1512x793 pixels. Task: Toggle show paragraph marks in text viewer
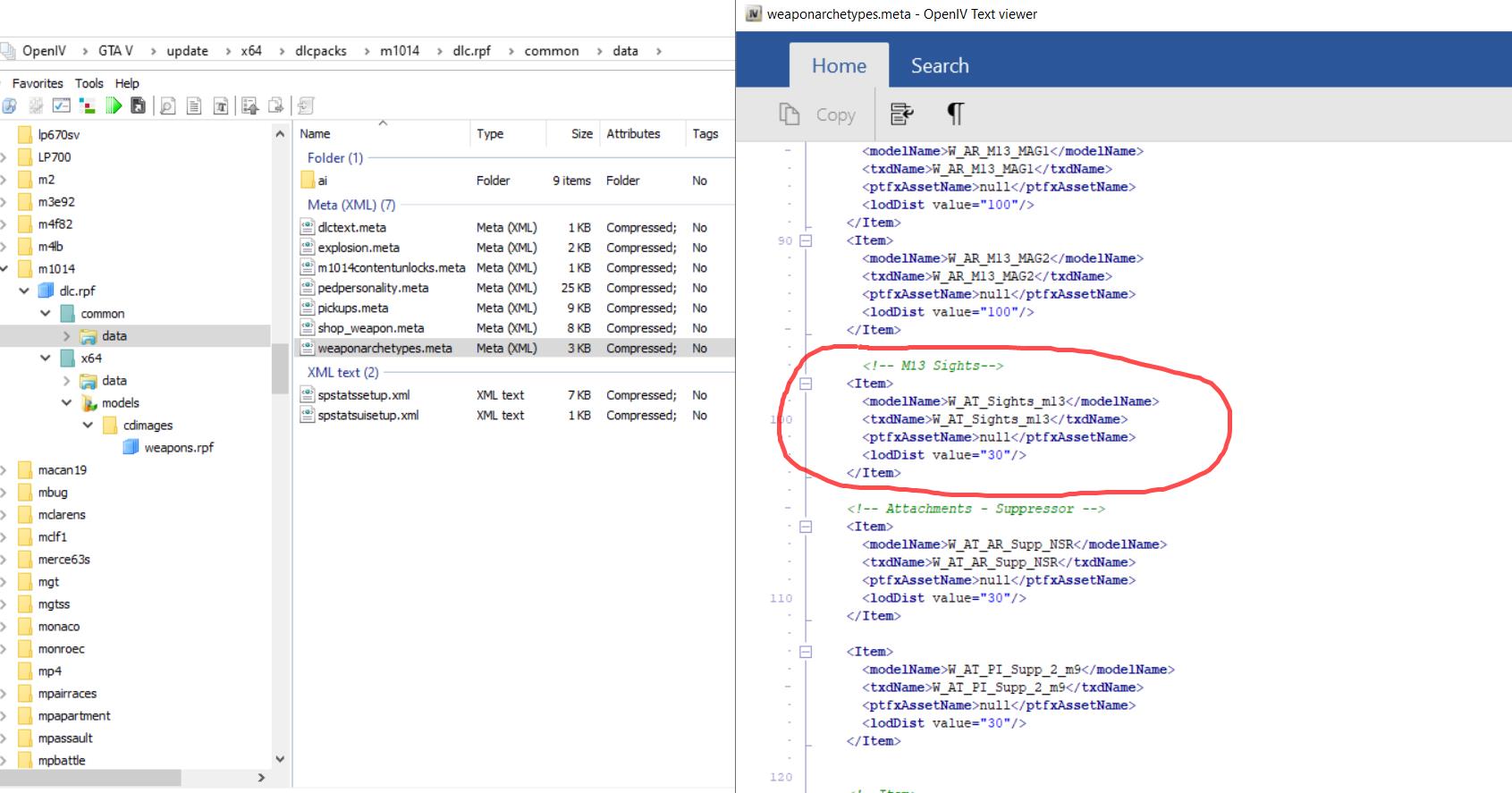955,114
